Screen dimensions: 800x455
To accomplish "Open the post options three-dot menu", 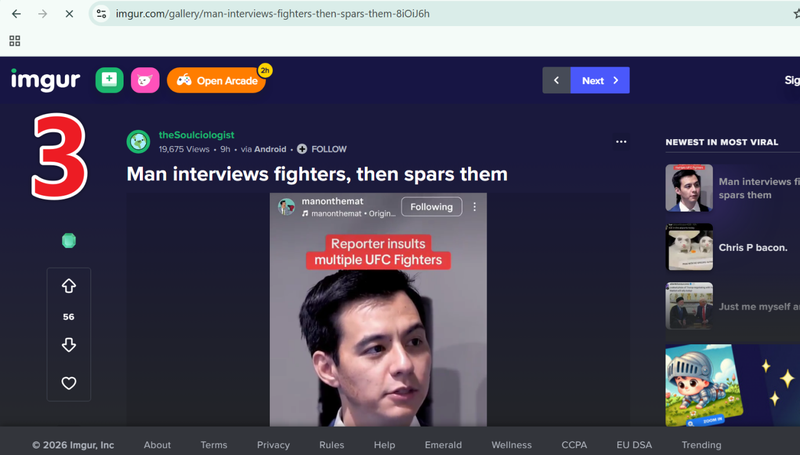I will (x=621, y=142).
